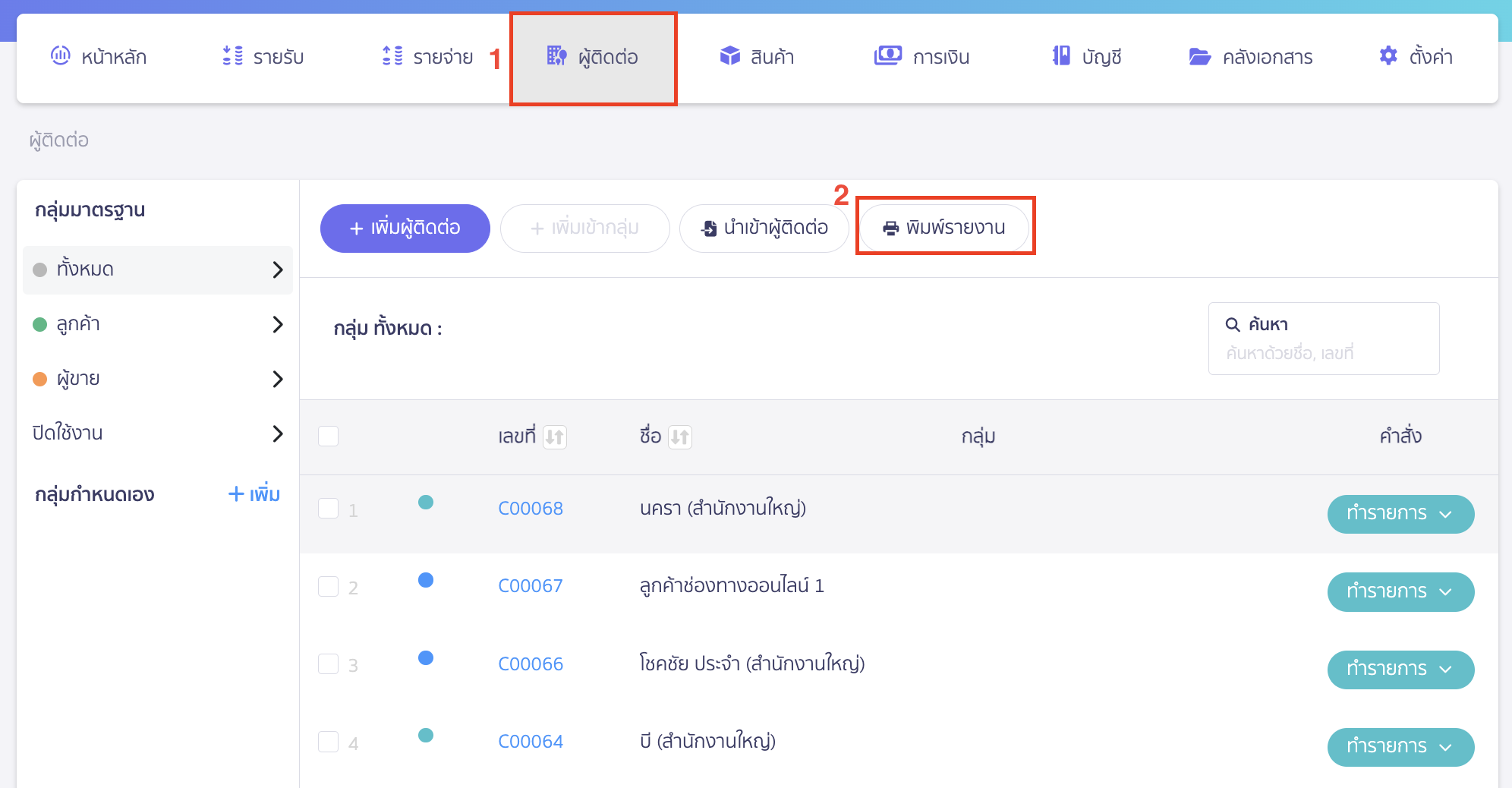
Task: Open contact link C00067
Action: click(x=530, y=586)
